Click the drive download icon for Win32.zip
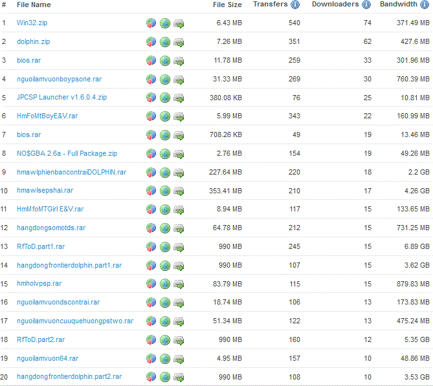The width and height of the screenshot is (433, 386). click(x=179, y=23)
